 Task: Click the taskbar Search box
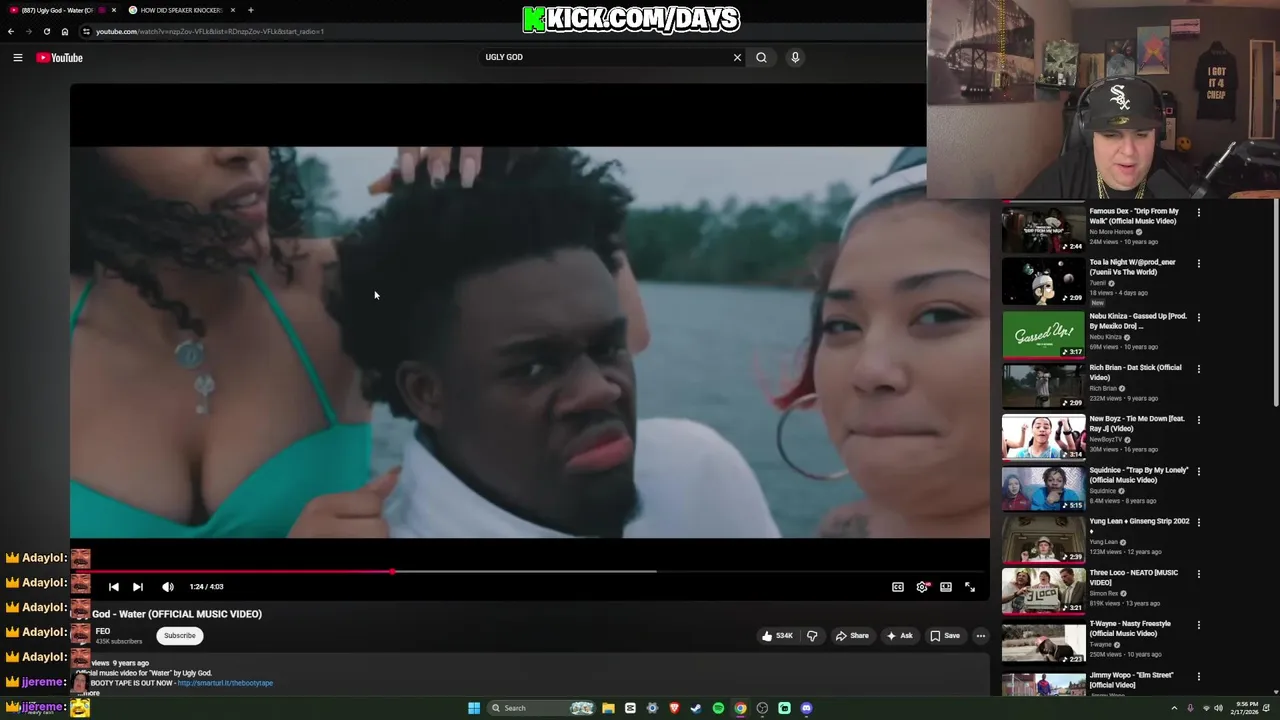tap(543, 708)
